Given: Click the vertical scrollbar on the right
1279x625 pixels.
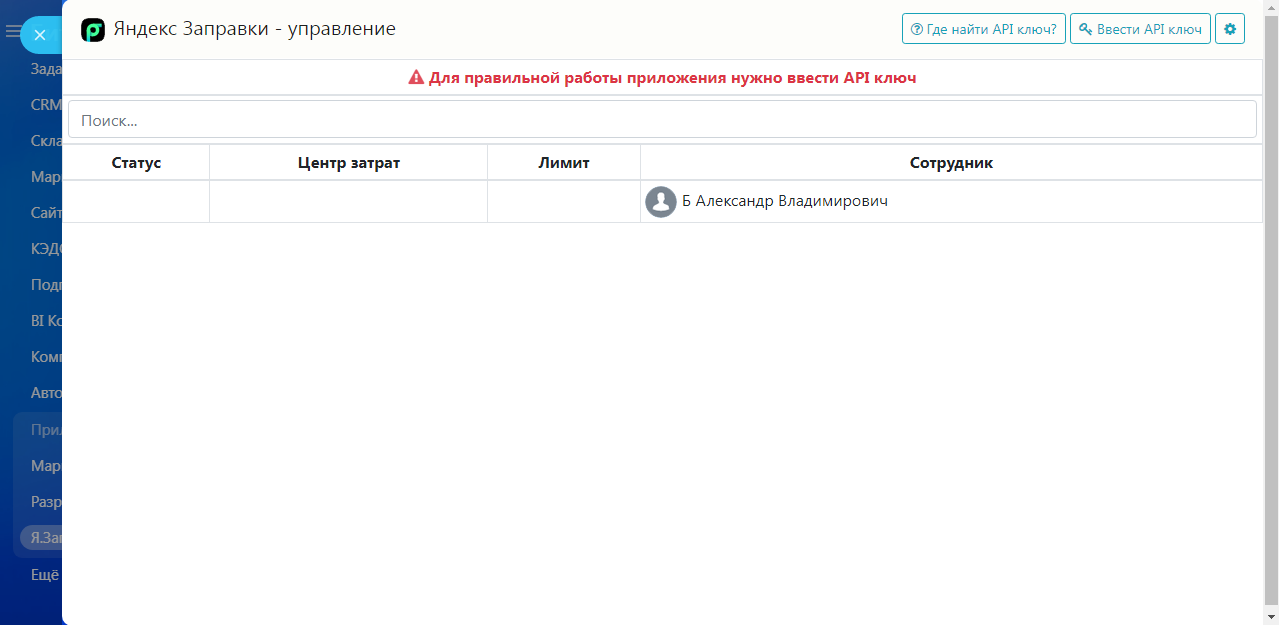Looking at the screenshot, I should [1271, 300].
